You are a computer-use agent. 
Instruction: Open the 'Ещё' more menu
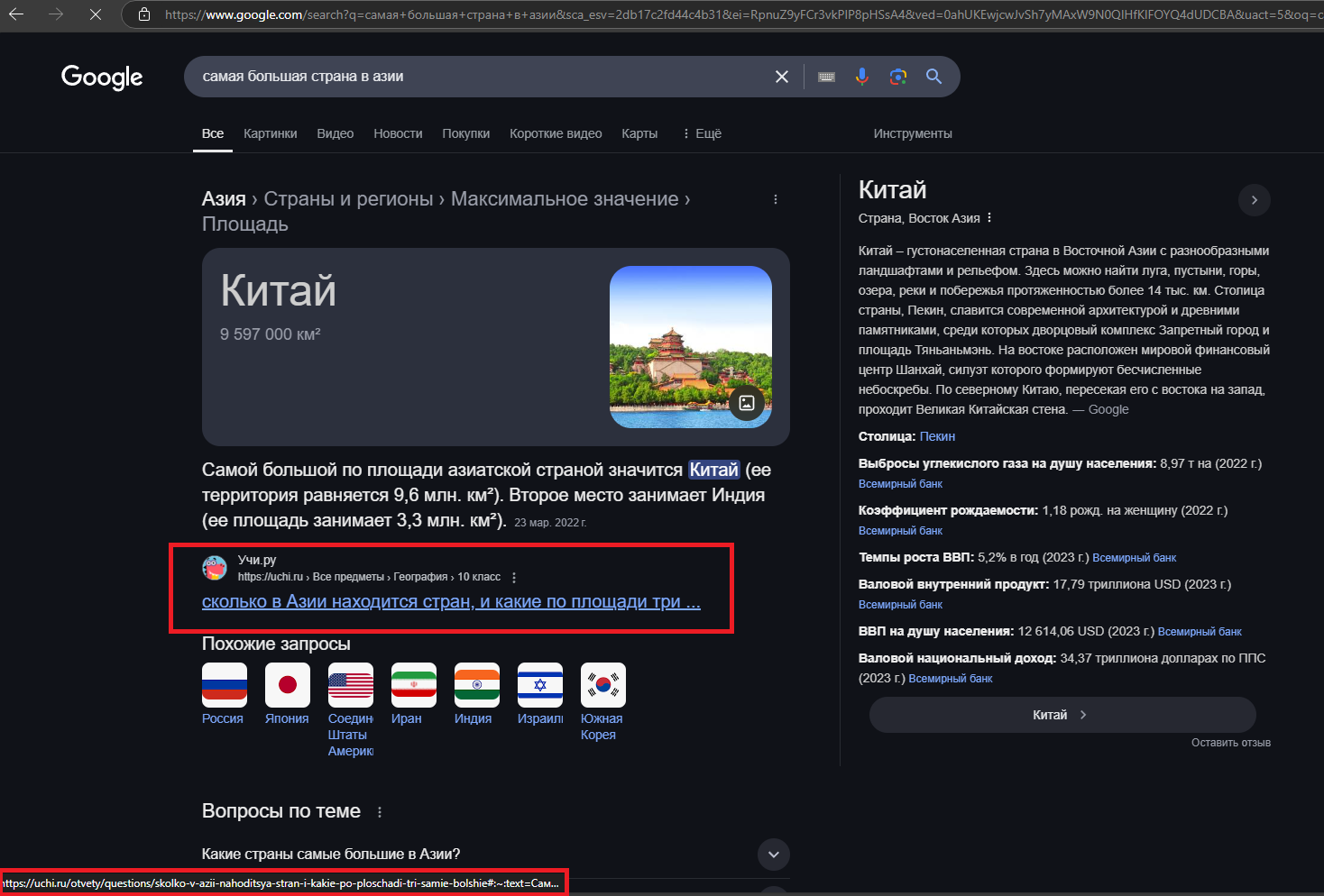(x=702, y=133)
